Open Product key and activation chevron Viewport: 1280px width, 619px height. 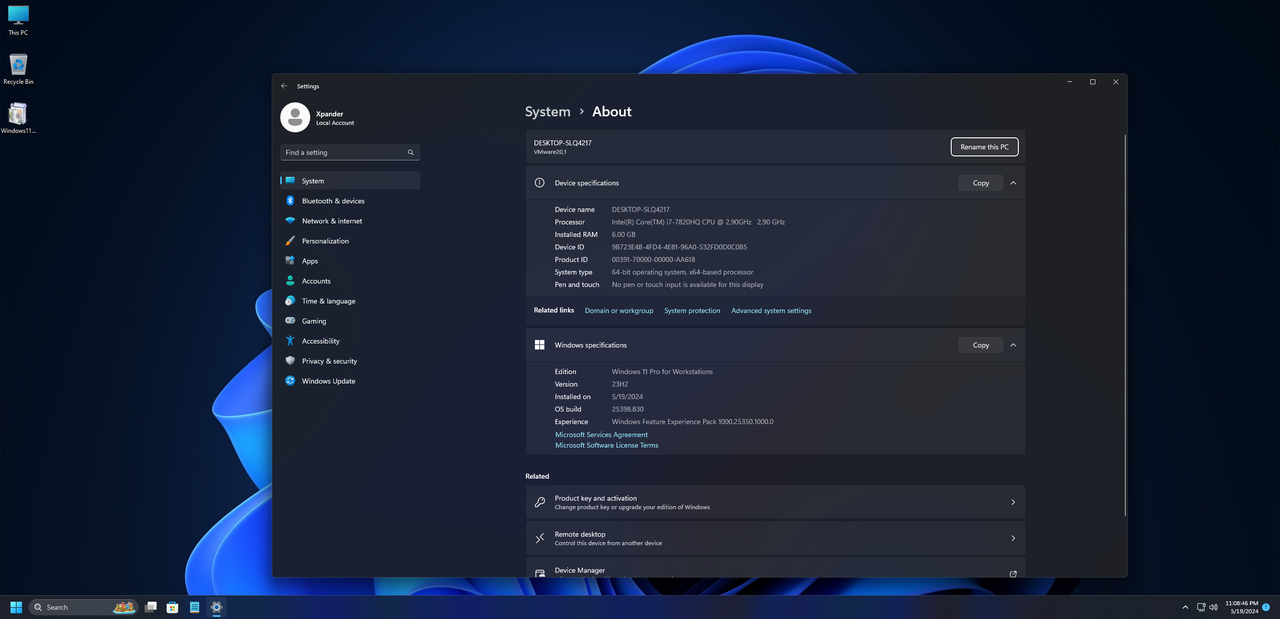1013,502
